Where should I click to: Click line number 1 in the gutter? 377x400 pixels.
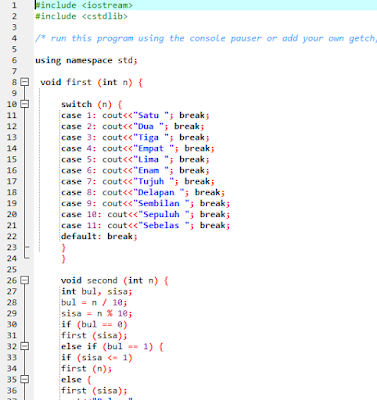pyautogui.click(x=14, y=5)
